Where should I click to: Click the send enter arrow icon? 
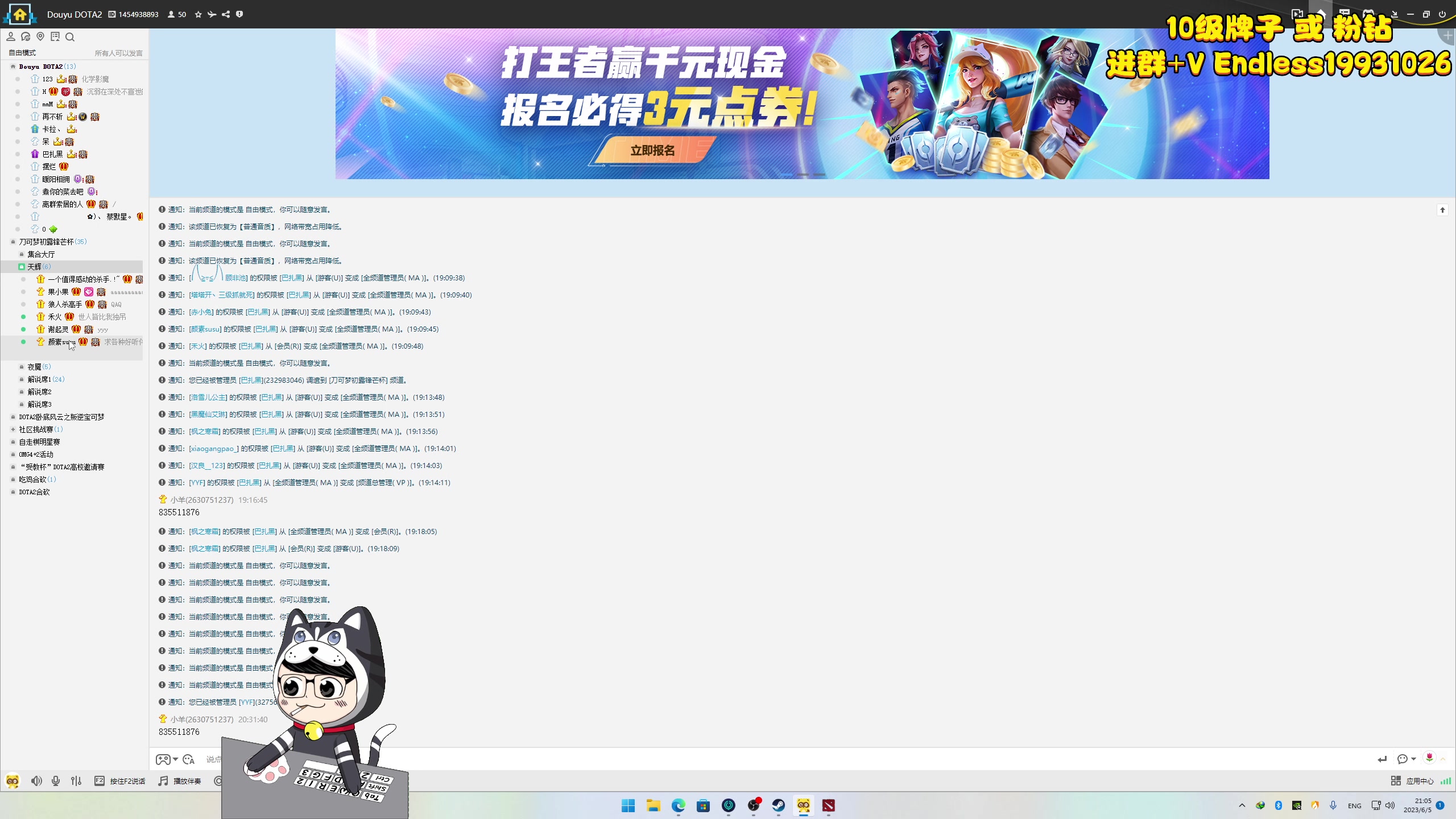tap(1383, 759)
